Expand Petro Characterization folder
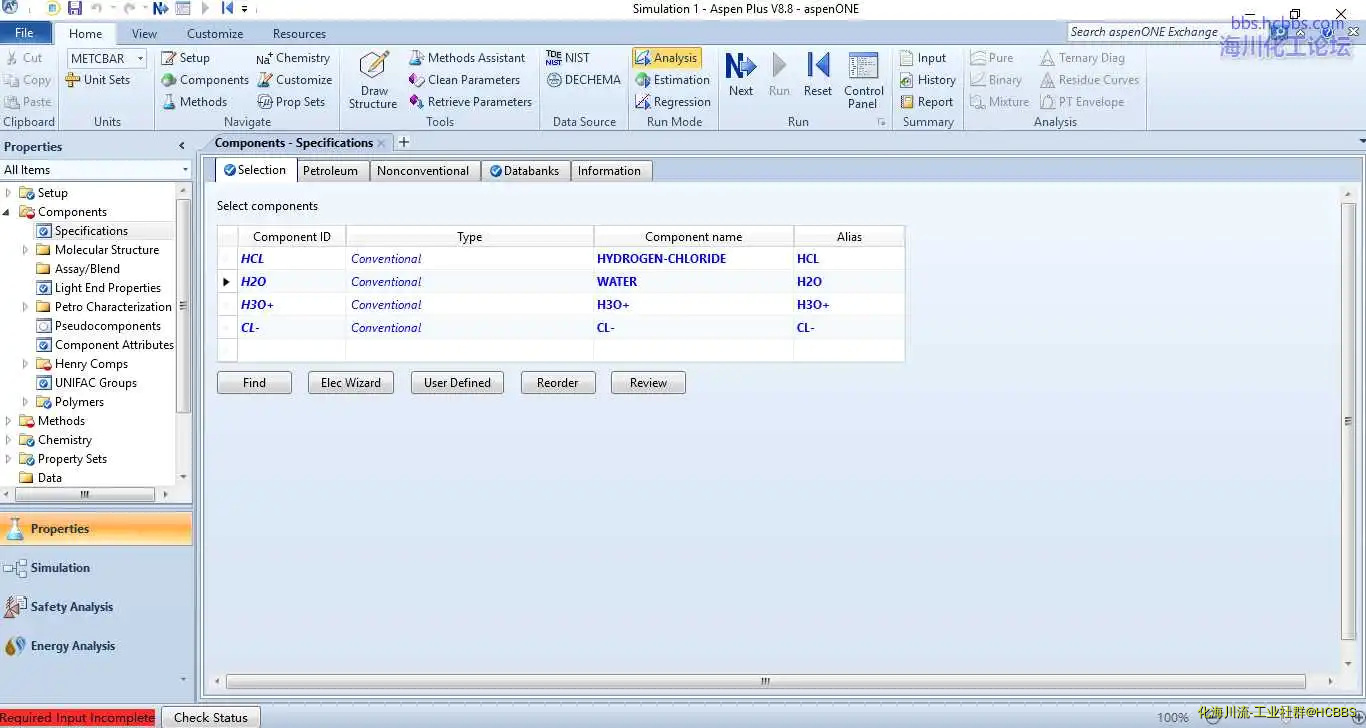This screenshot has height=728, width=1366. coord(25,307)
